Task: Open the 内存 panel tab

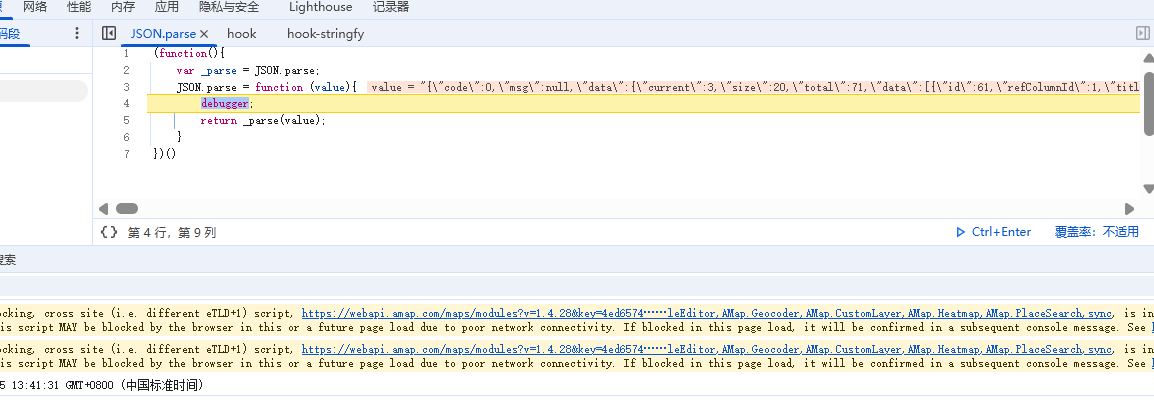Action: (123, 7)
